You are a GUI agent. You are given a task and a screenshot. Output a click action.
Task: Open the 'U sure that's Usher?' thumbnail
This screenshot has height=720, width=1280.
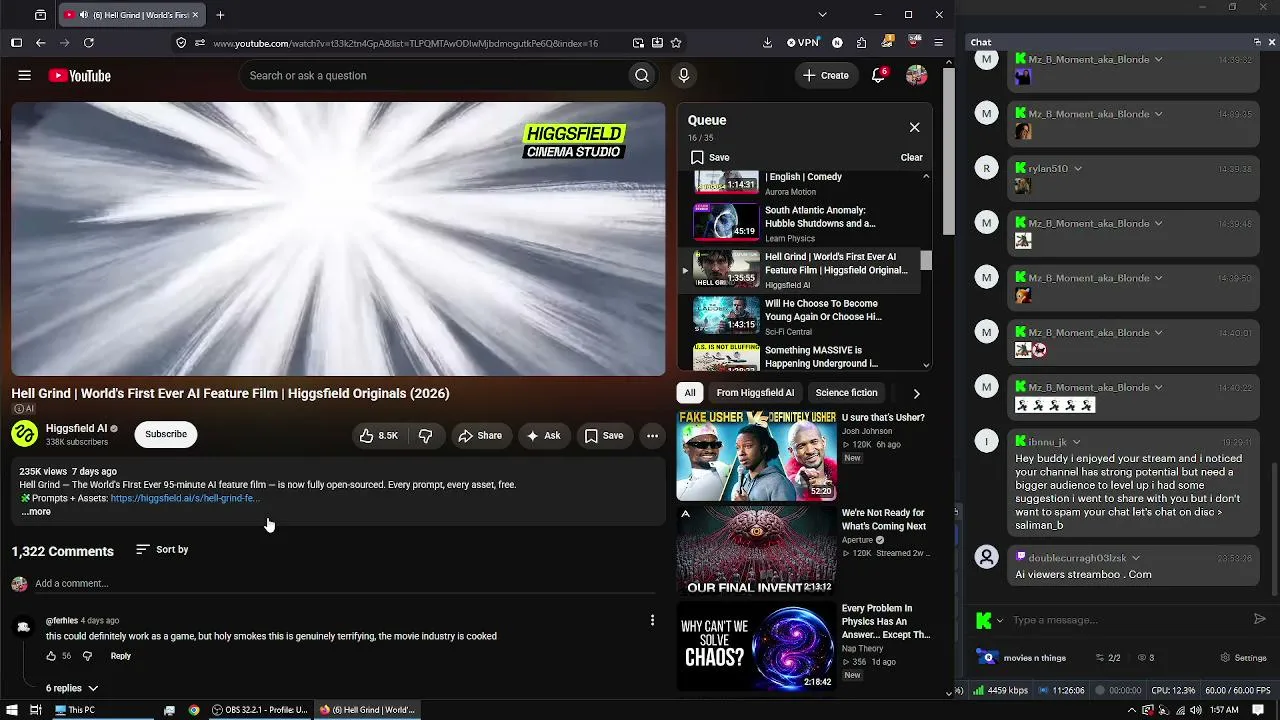[x=757, y=455]
